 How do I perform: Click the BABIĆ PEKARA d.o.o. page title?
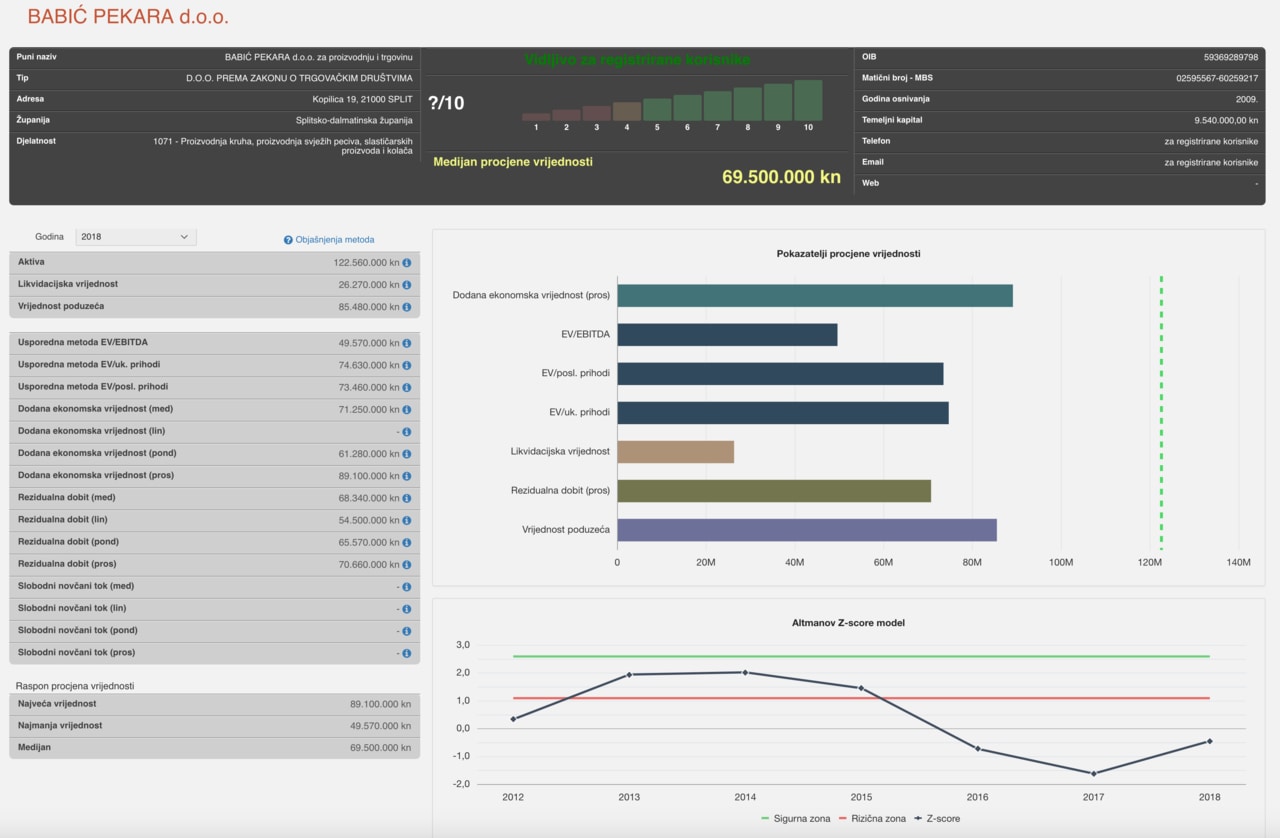[128, 17]
